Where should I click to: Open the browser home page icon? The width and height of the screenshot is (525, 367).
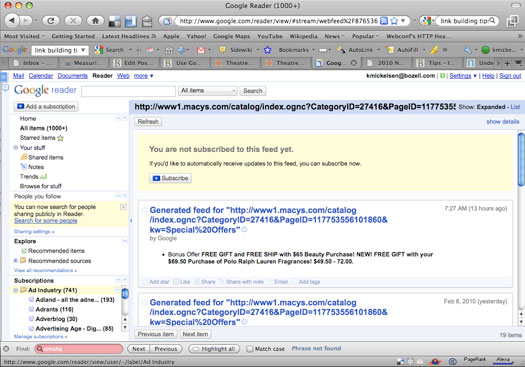(95, 21)
